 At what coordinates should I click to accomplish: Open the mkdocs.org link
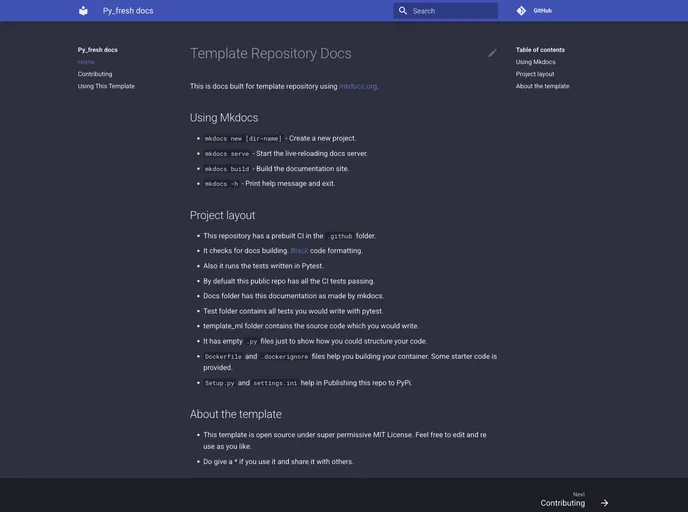point(358,86)
